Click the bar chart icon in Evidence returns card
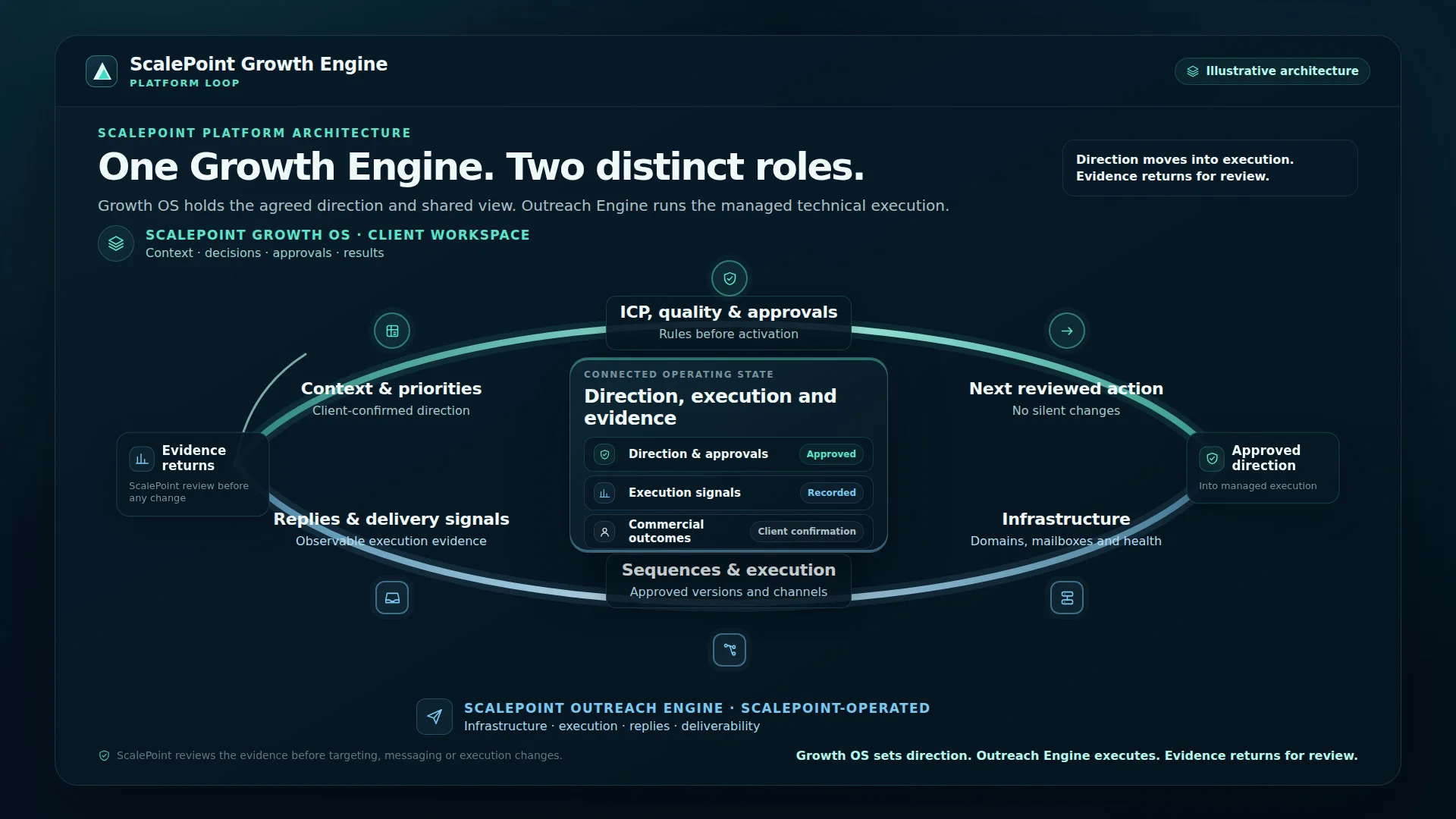 pos(142,459)
